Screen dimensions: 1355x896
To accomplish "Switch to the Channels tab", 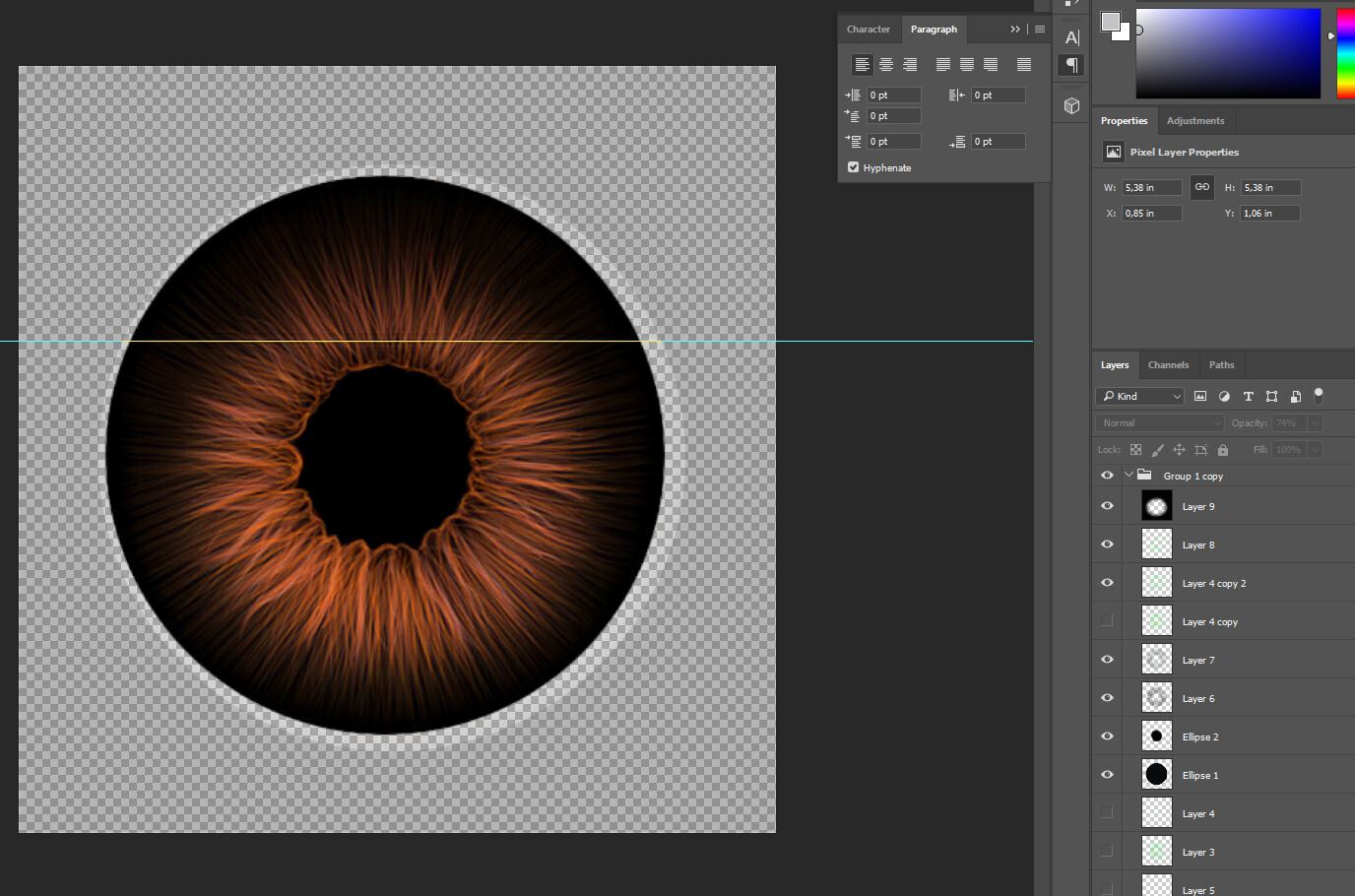I will (1168, 365).
